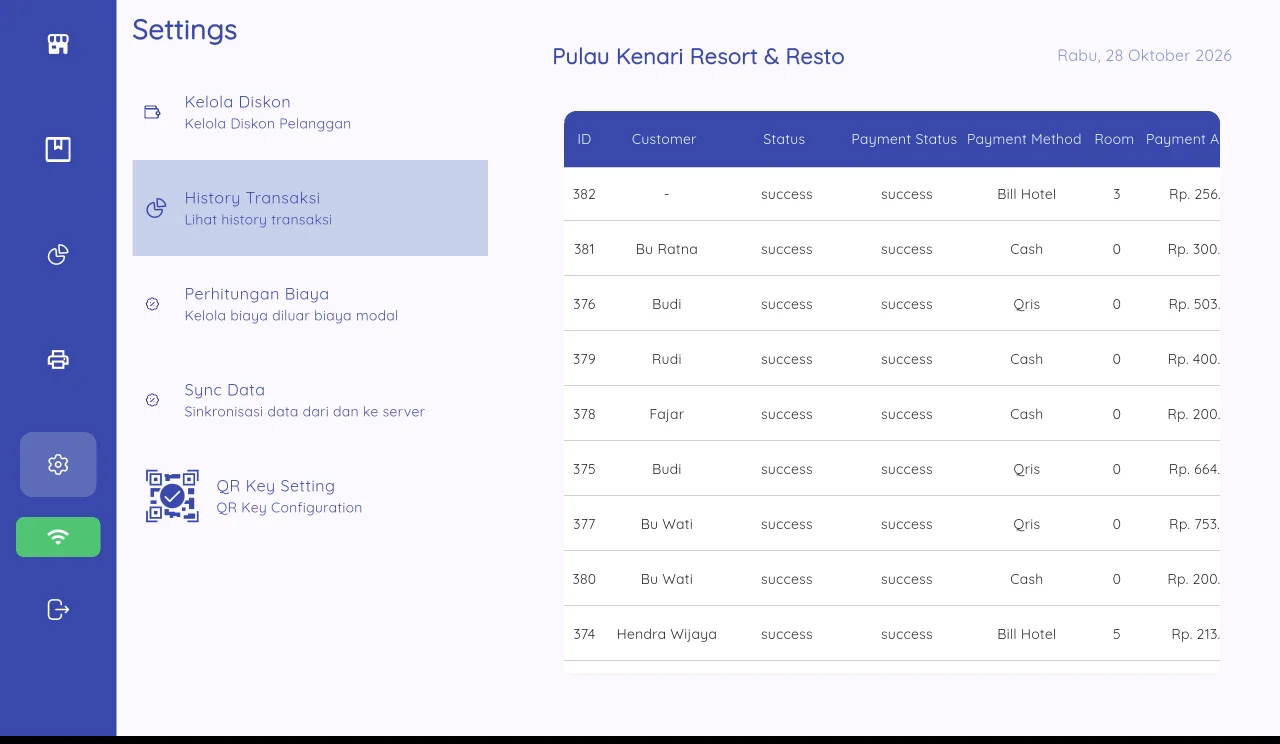Select transaction ID 376
Screen dimensions: 1280x744
coord(584,304)
